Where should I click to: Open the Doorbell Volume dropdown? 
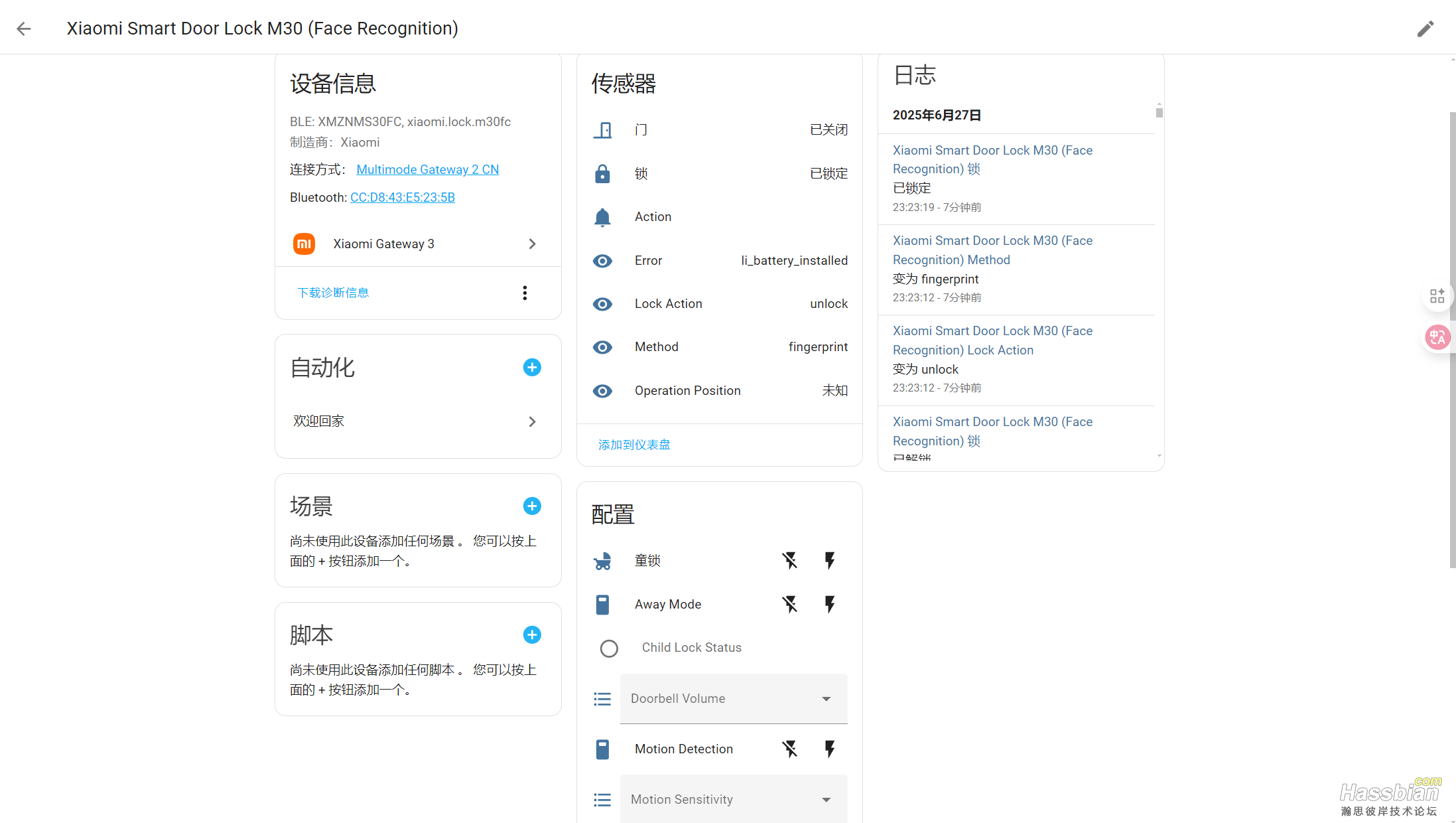tap(734, 699)
